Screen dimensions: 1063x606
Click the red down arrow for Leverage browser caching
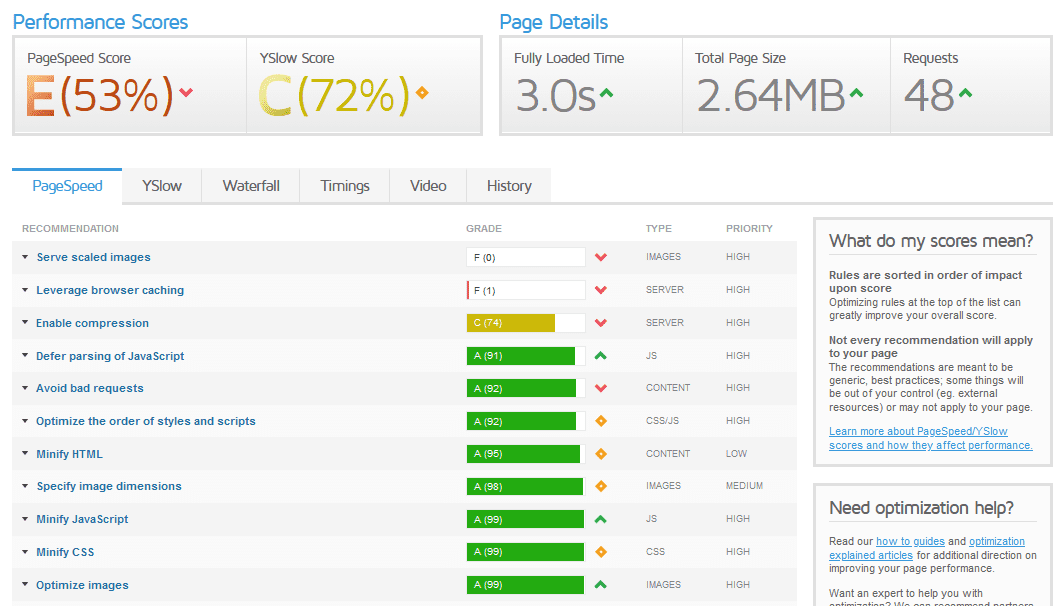[x=600, y=289]
